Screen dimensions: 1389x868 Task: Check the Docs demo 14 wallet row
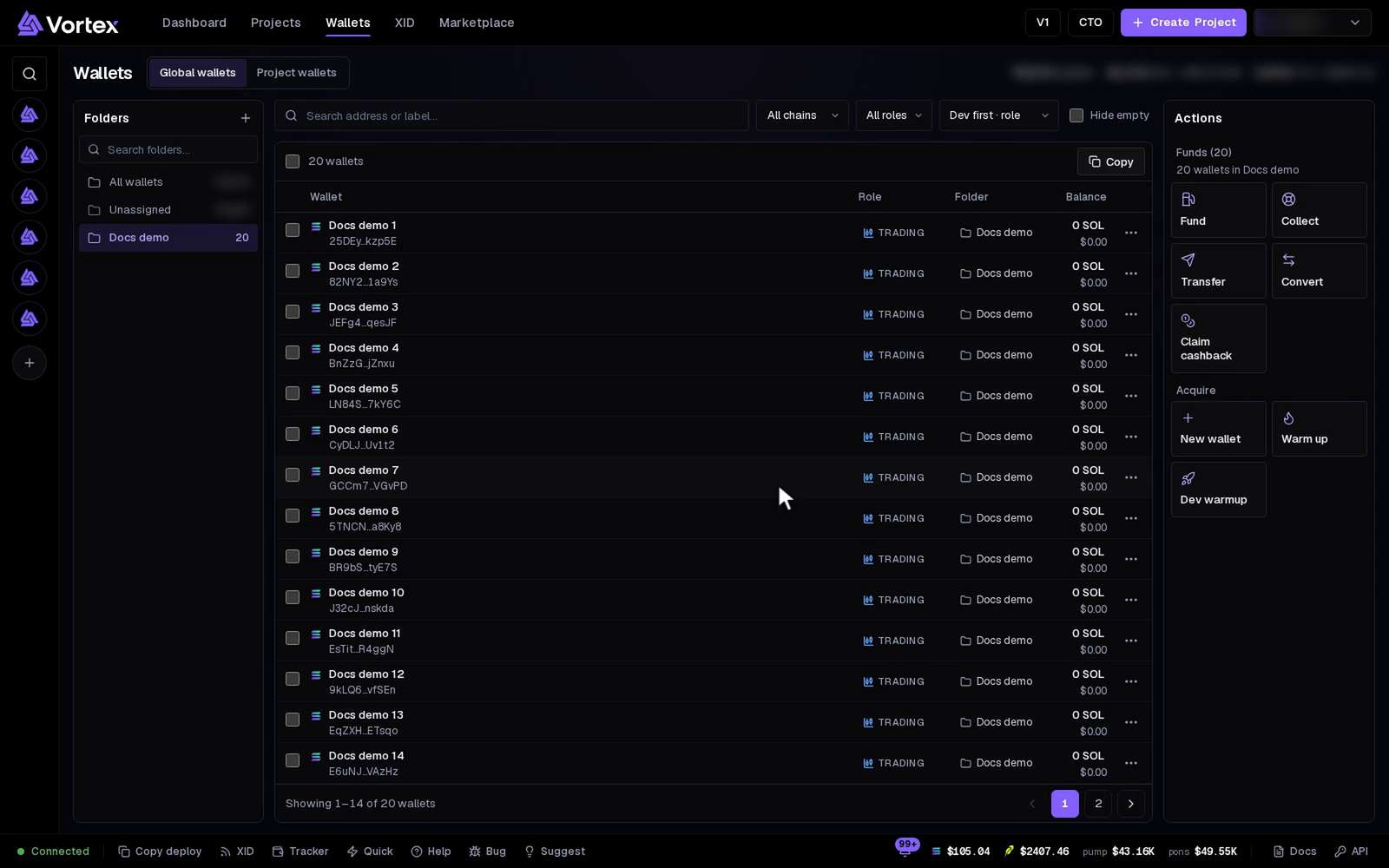(x=293, y=760)
